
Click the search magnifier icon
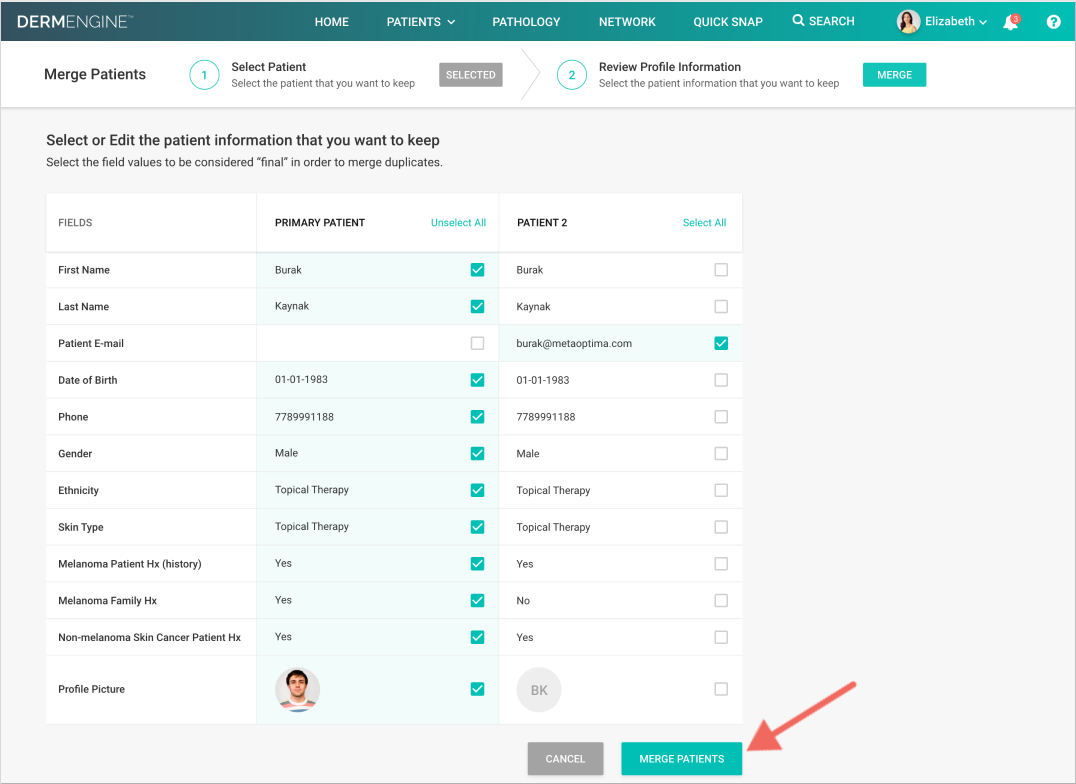pyautogui.click(x=798, y=21)
